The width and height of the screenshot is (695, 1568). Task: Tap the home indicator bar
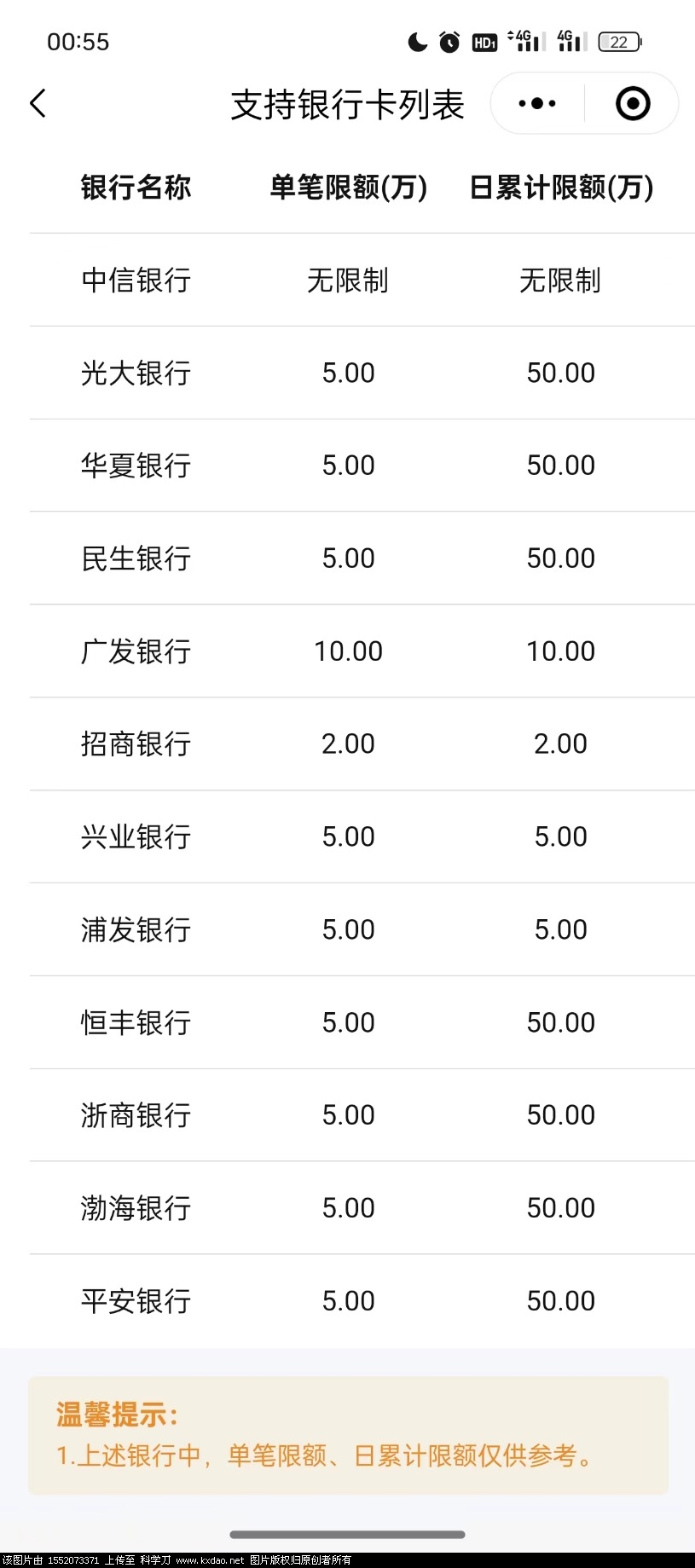pyautogui.click(x=347, y=1535)
